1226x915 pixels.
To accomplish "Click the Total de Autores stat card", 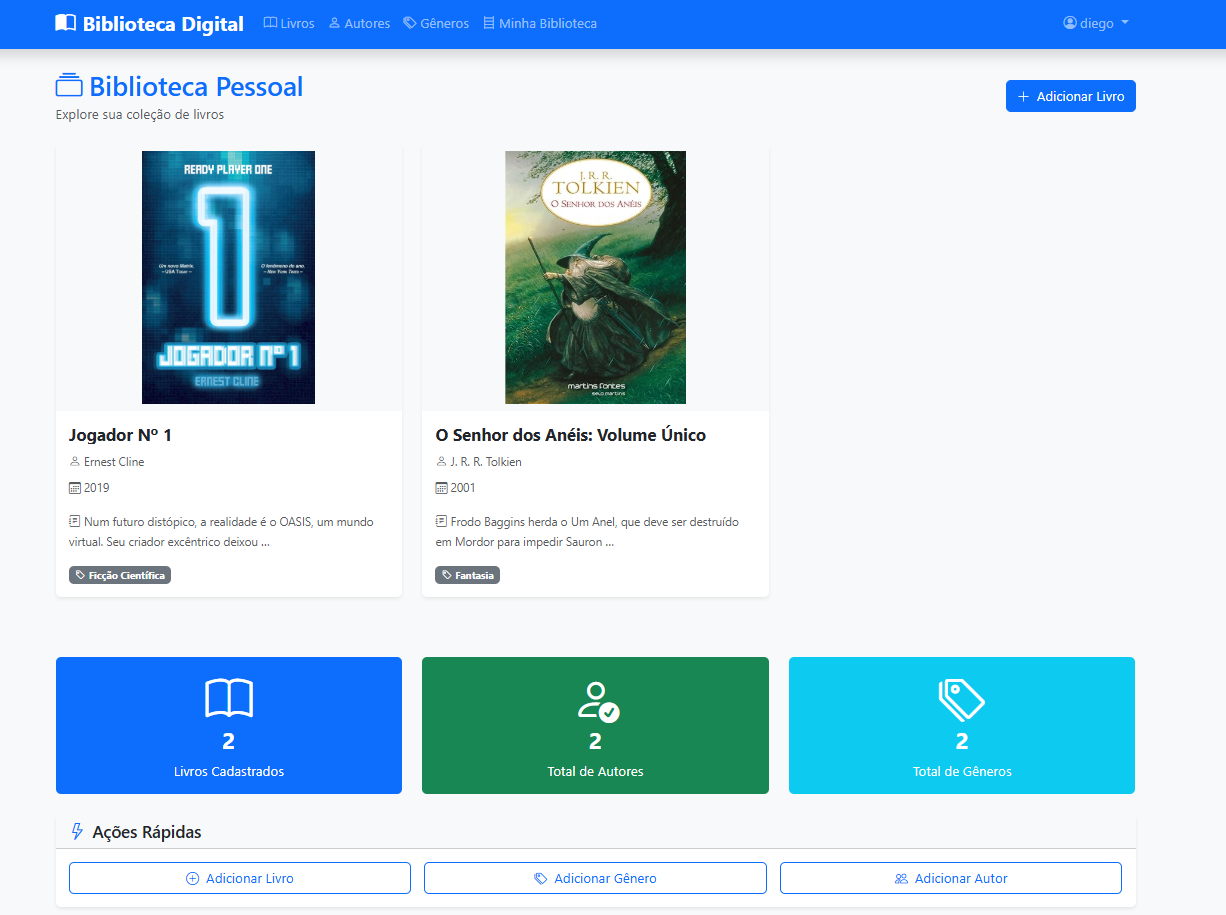I will 595,725.
